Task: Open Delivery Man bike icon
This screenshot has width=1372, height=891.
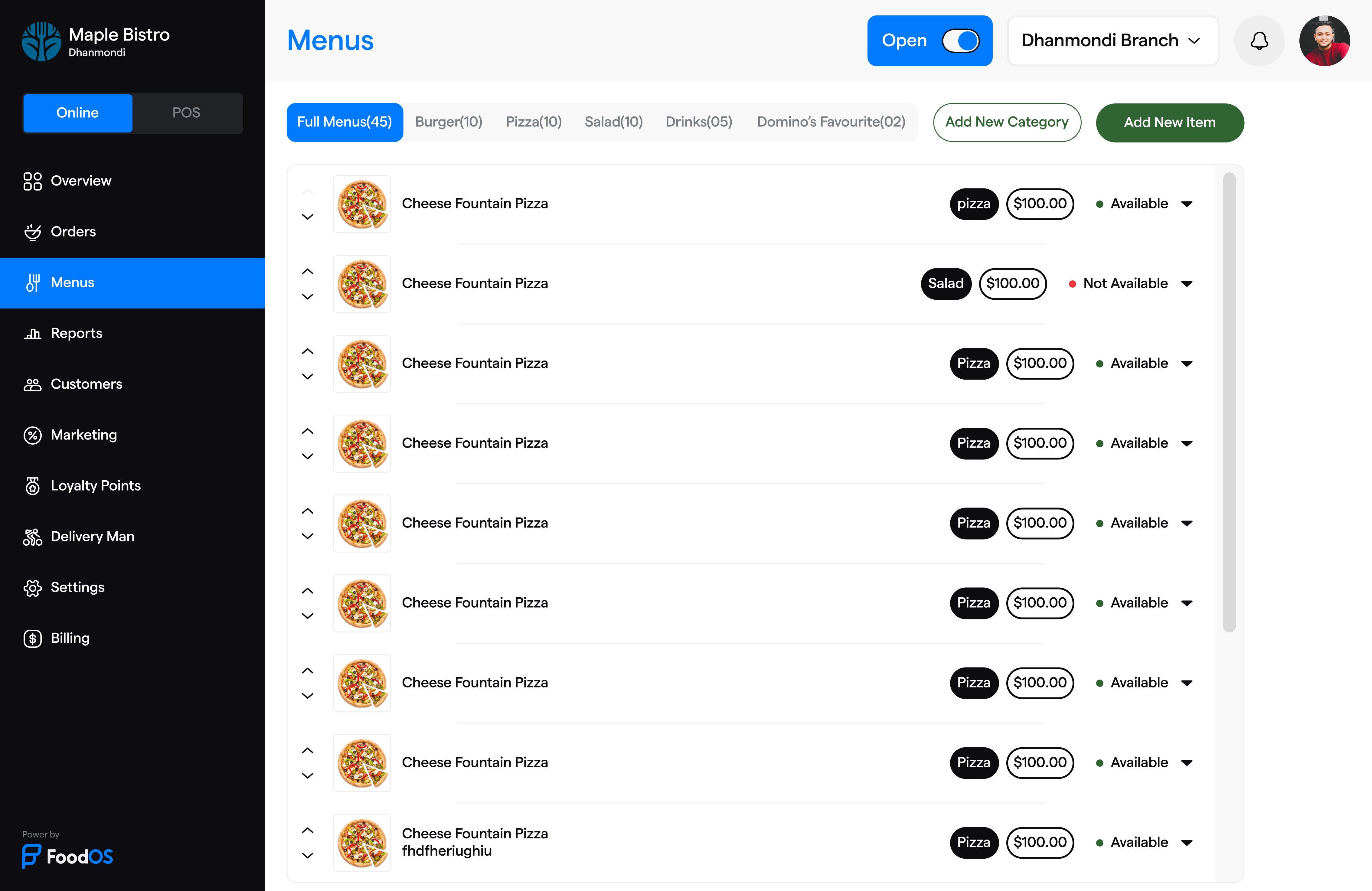Action: 32,537
